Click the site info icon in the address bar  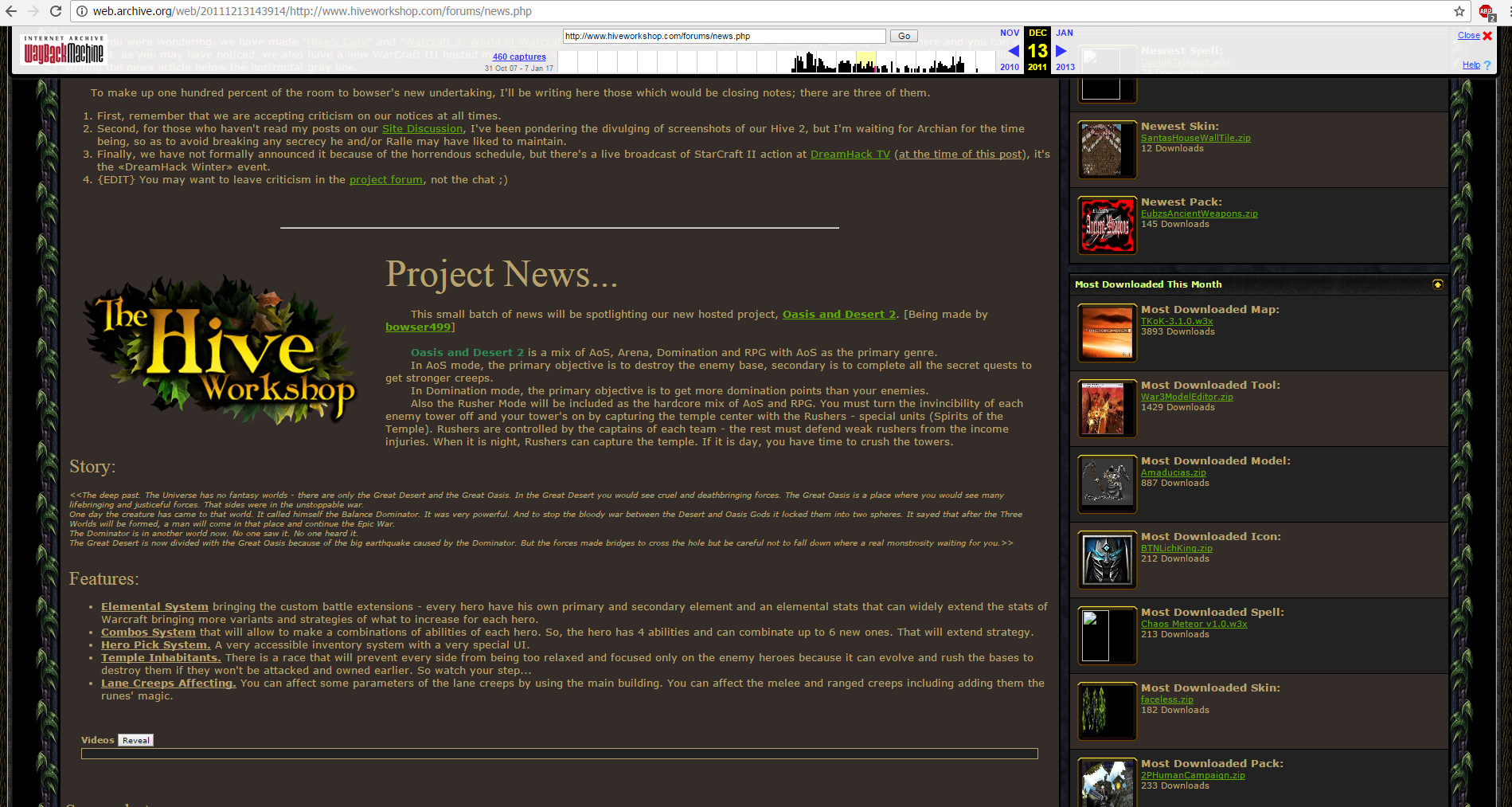[x=82, y=11]
